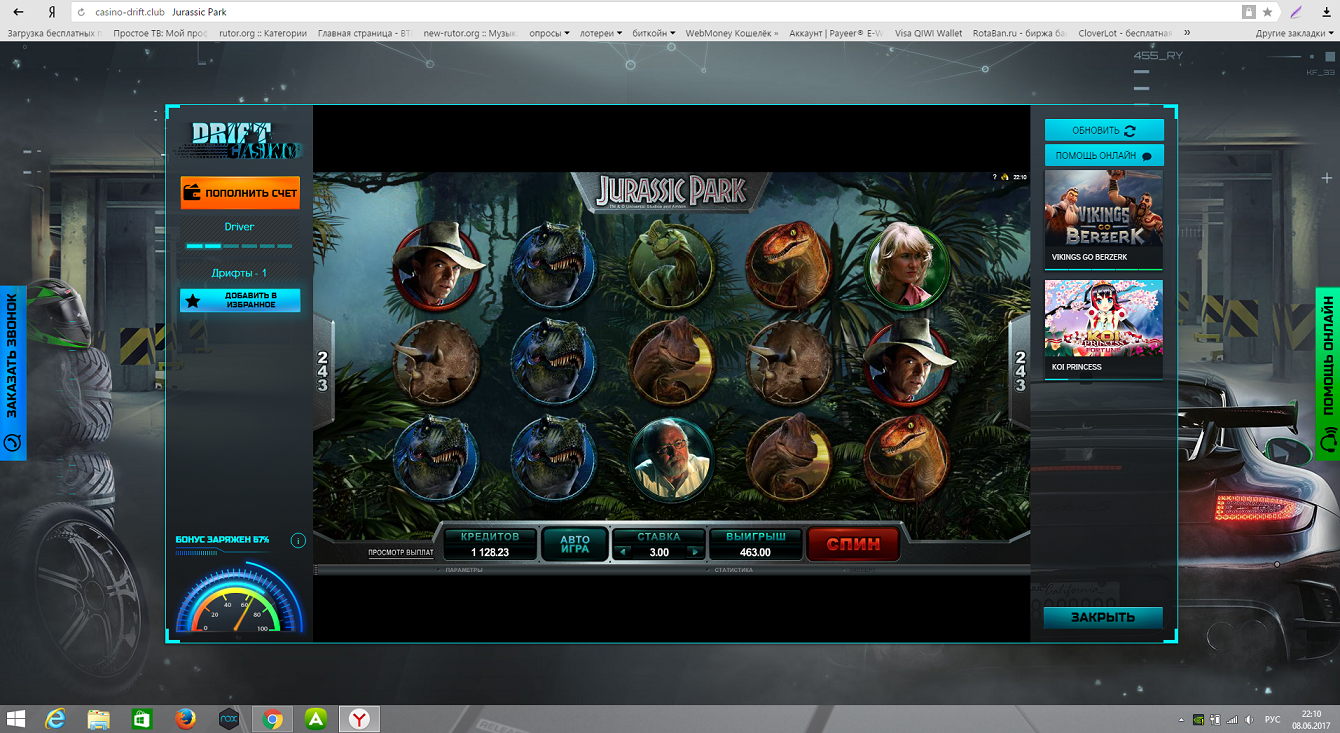This screenshot has width=1340, height=733.
Task: Click the game help question mark icon
Action: coord(994,177)
